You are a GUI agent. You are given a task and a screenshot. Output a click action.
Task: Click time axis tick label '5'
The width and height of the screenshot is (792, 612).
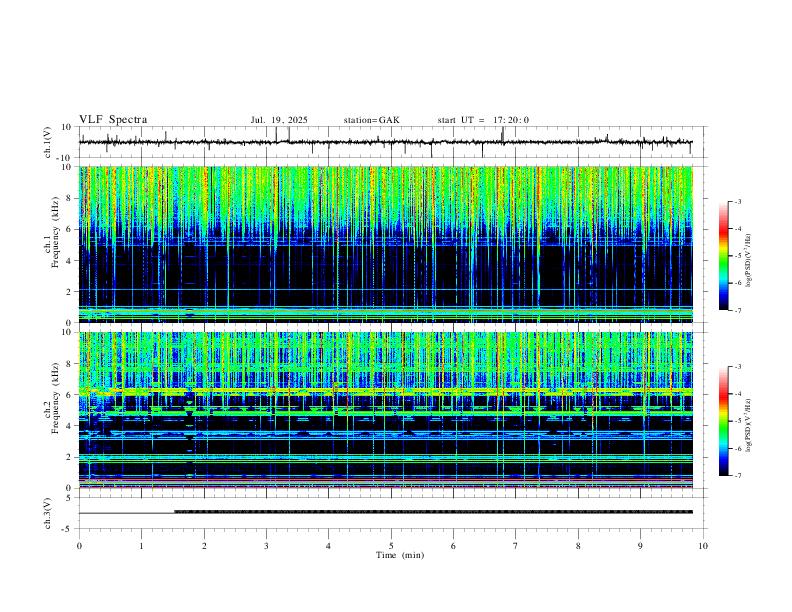pos(391,546)
